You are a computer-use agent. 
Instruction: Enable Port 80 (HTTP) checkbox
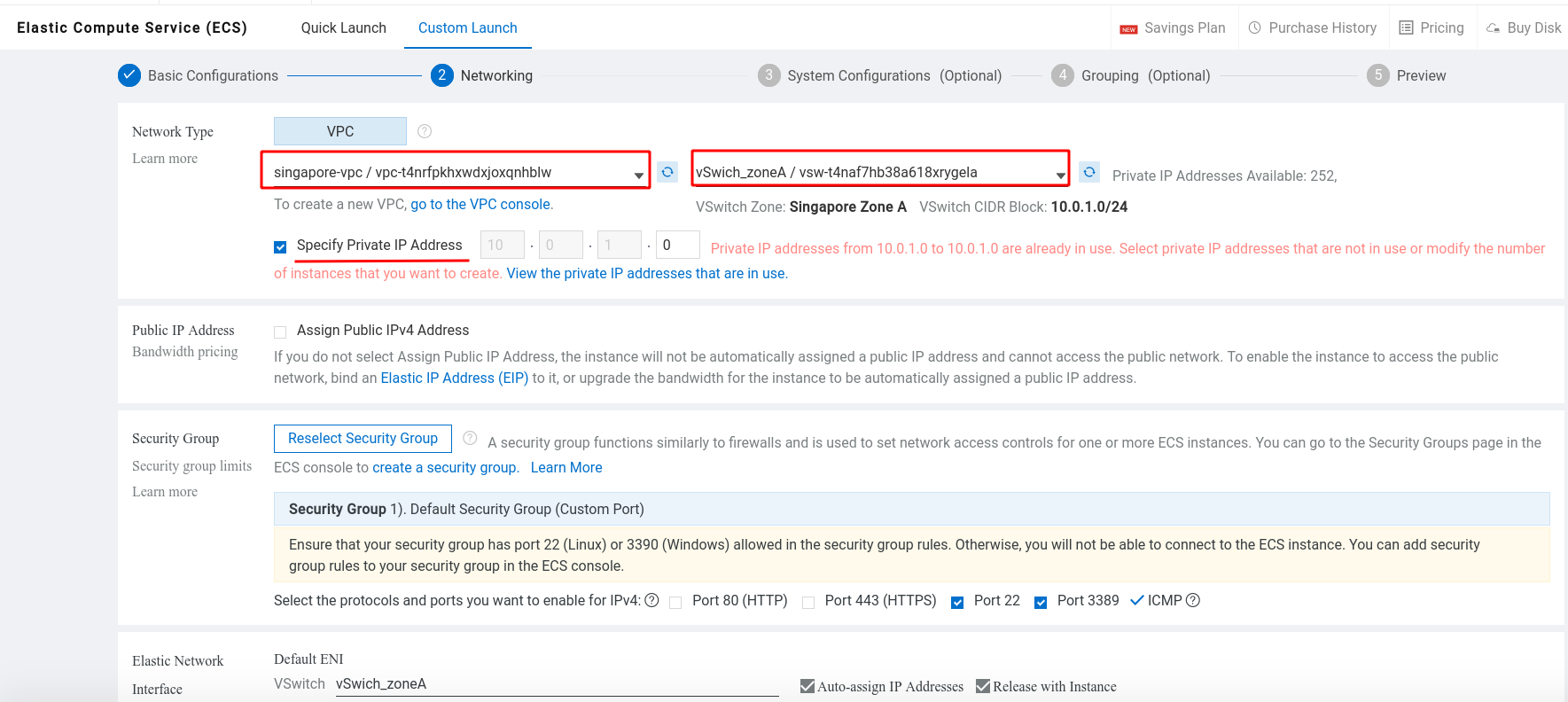click(x=675, y=603)
